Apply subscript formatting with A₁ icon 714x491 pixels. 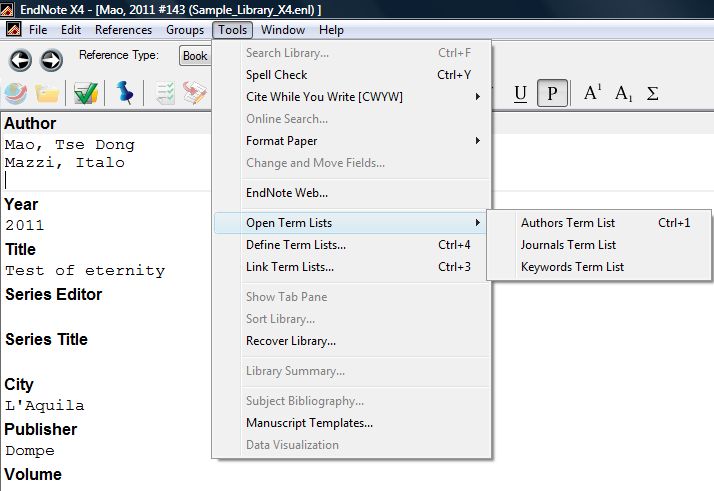coord(623,94)
